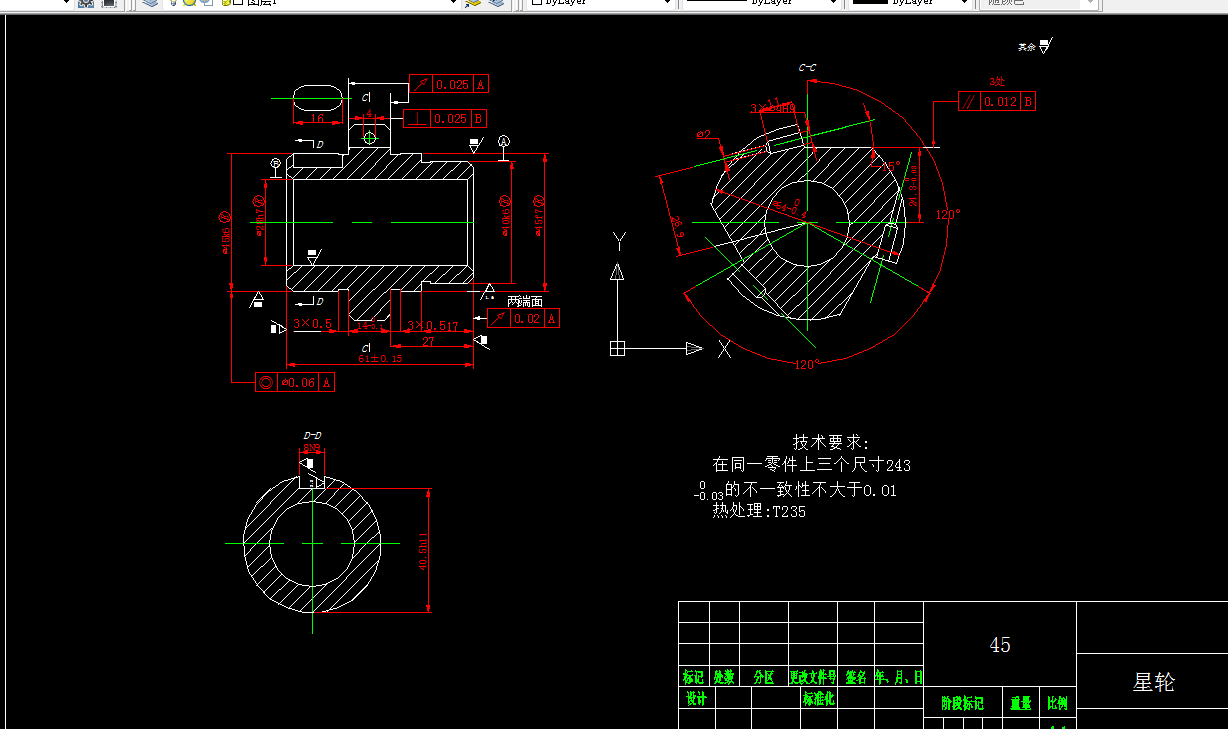
Task: Click the UCS origin square icon
Action: click(x=617, y=348)
